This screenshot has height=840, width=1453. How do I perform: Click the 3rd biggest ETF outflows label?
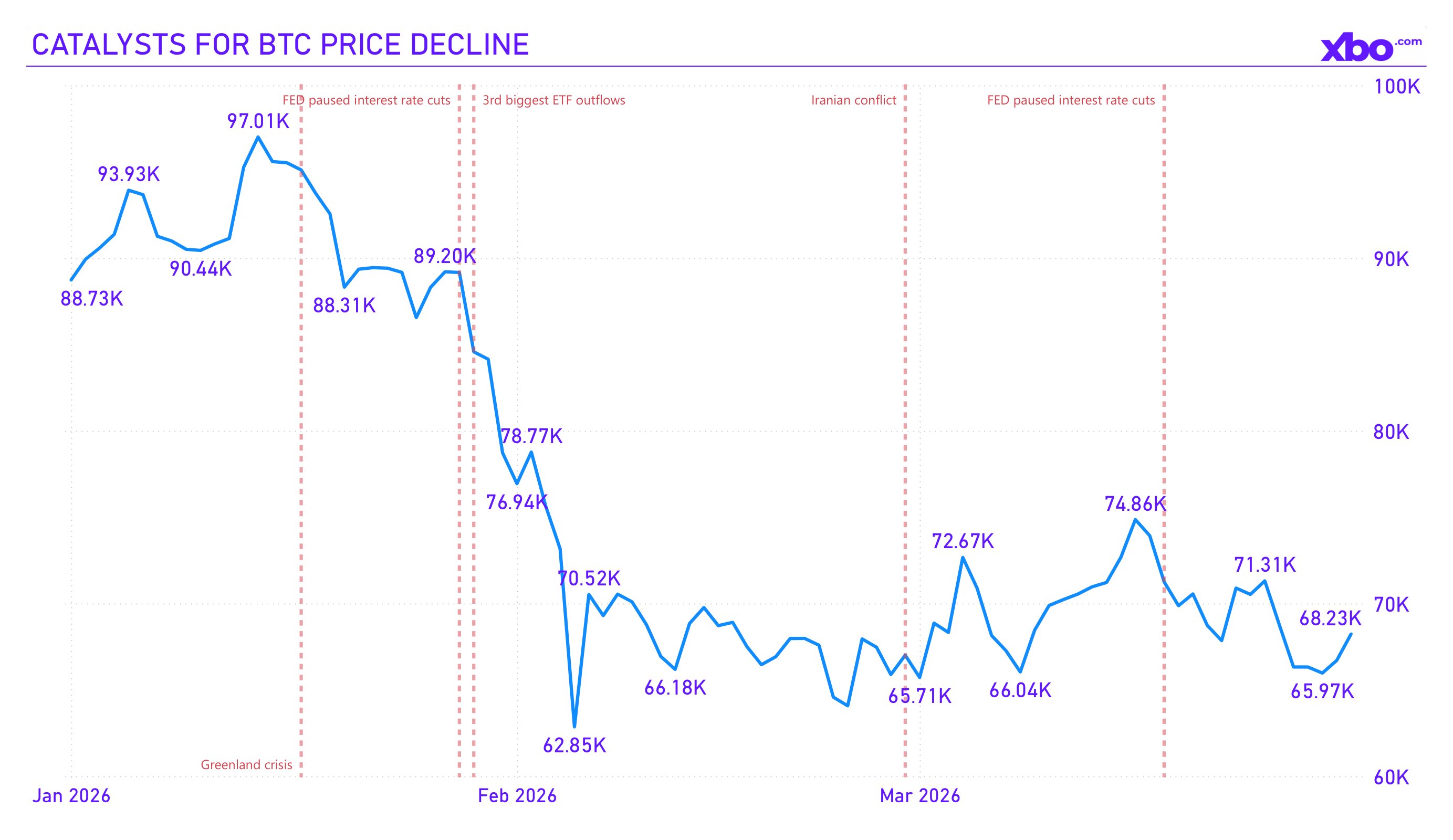[x=553, y=100]
